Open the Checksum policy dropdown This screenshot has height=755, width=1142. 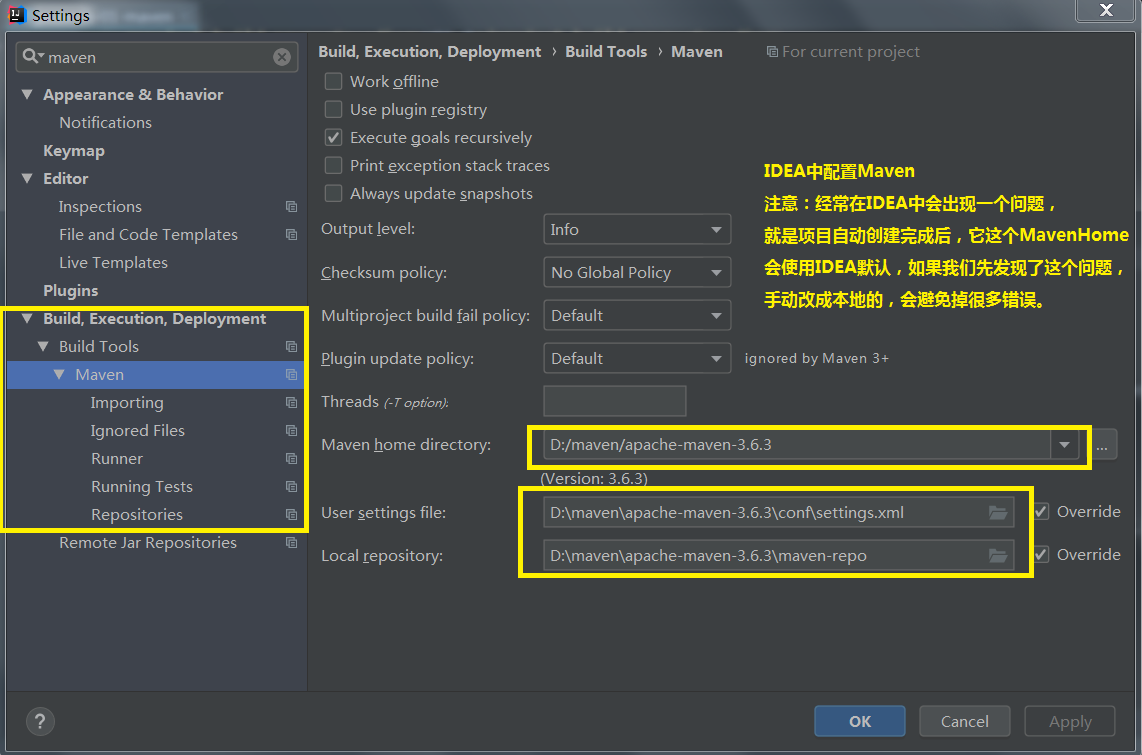[637, 272]
